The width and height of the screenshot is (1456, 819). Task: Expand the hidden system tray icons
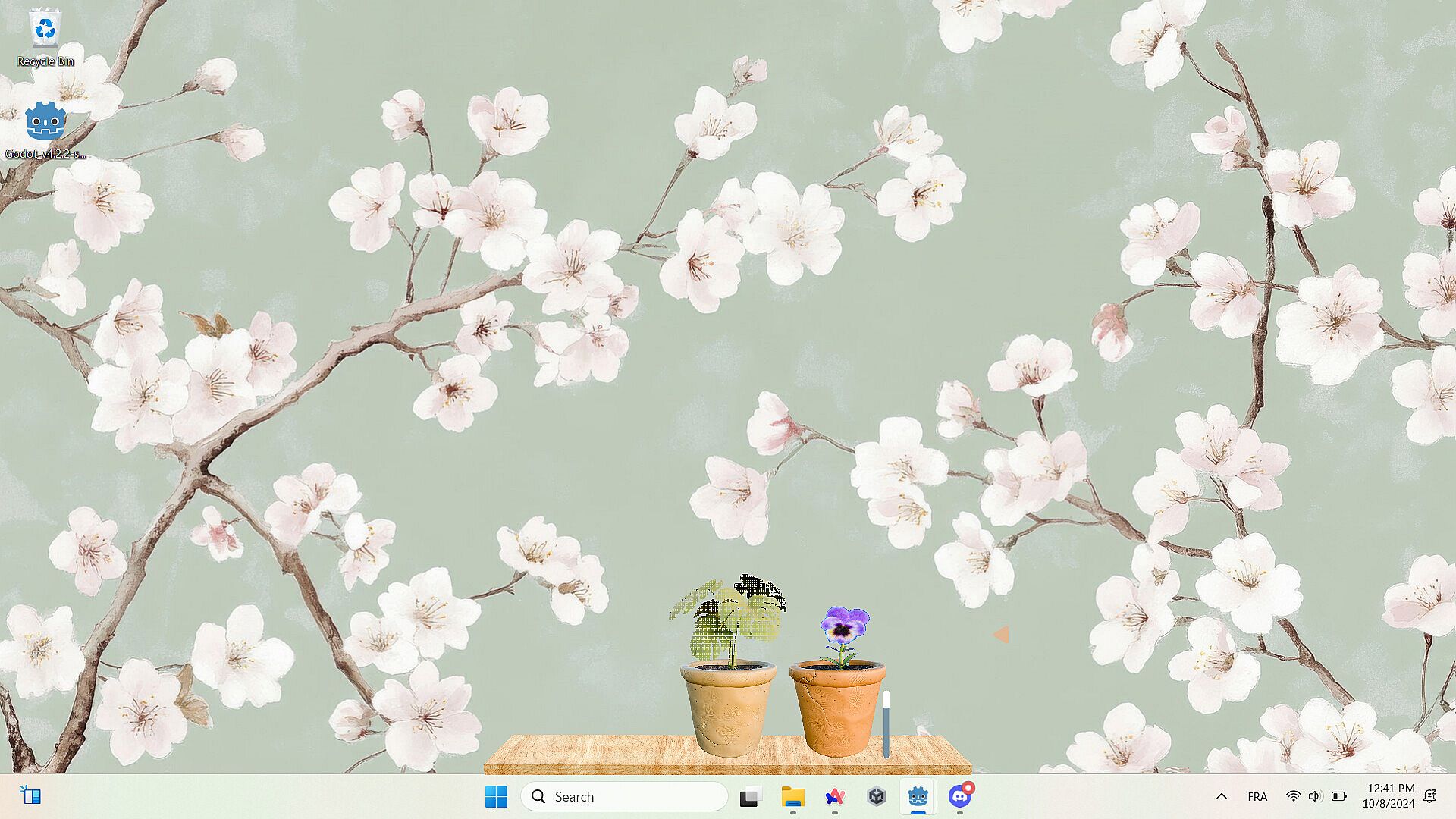(1221, 796)
